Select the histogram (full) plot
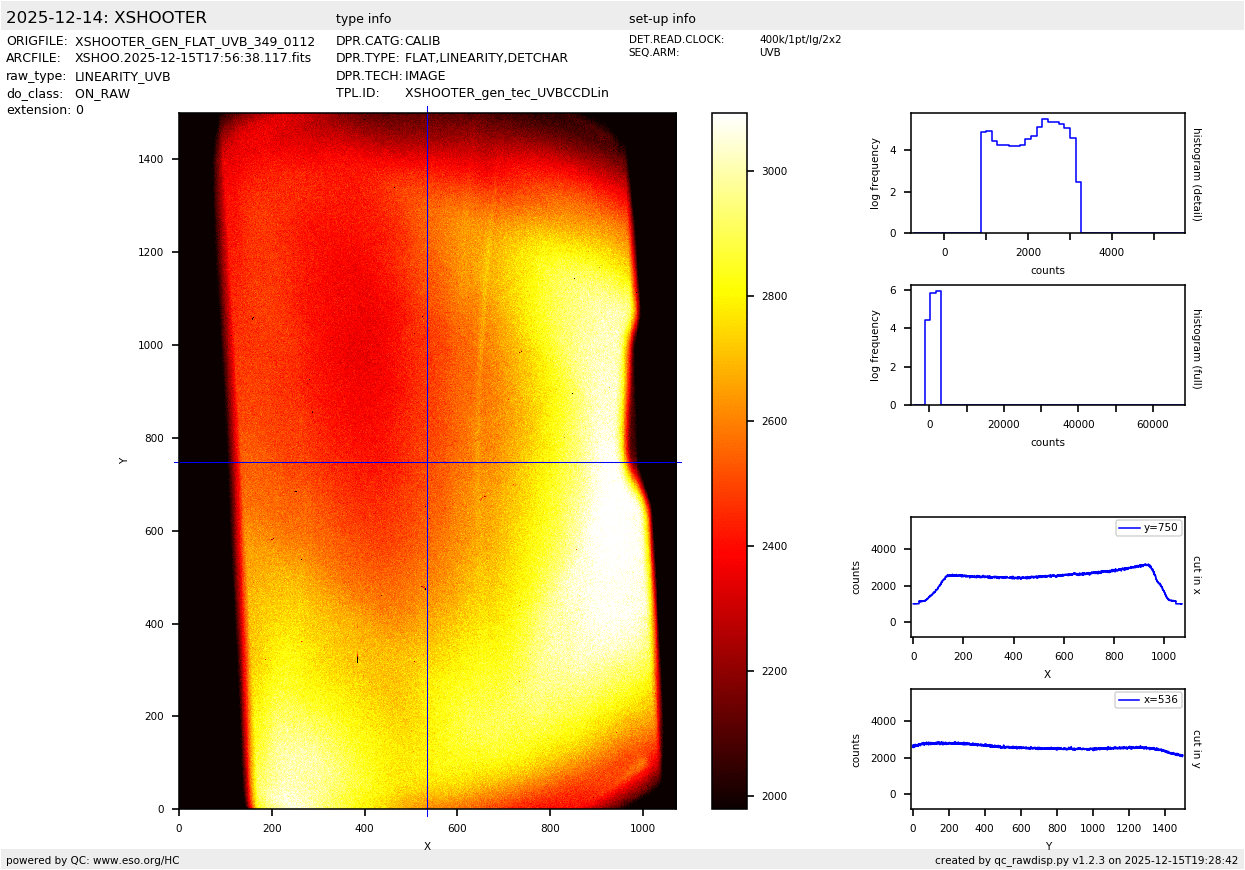Viewport: 1245px width, 870px height. pyautogui.click(x=1047, y=345)
